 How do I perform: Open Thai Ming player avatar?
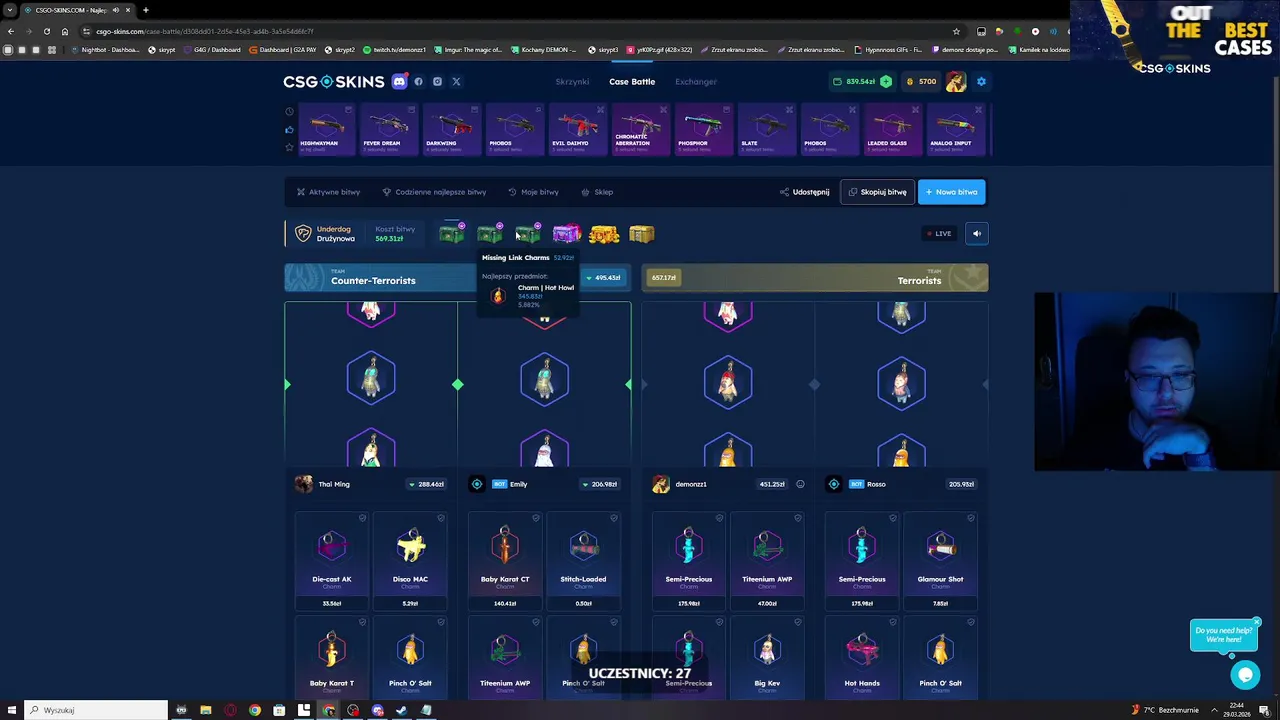304,484
